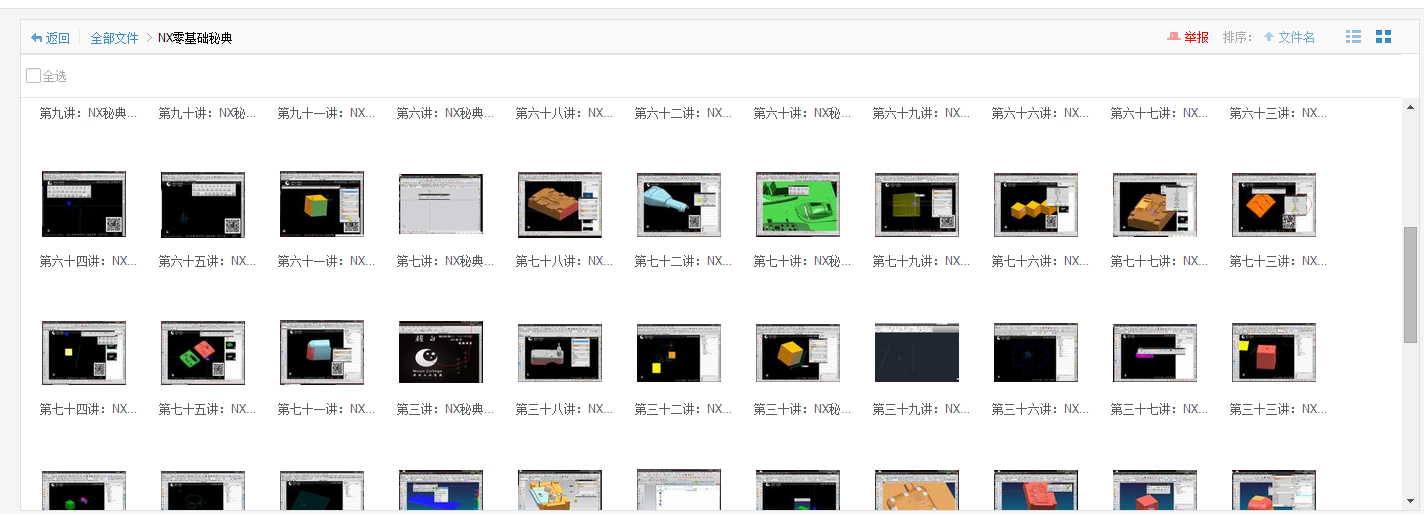Click the 举报 report link text
The width and height of the screenshot is (1424, 514).
click(x=1196, y=37)
